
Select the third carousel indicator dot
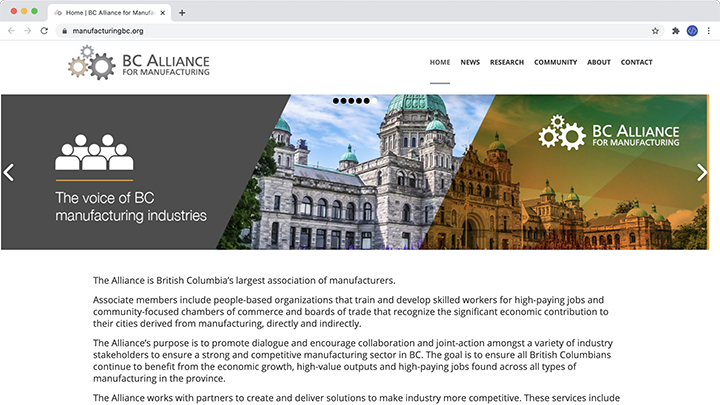(351, 101)
